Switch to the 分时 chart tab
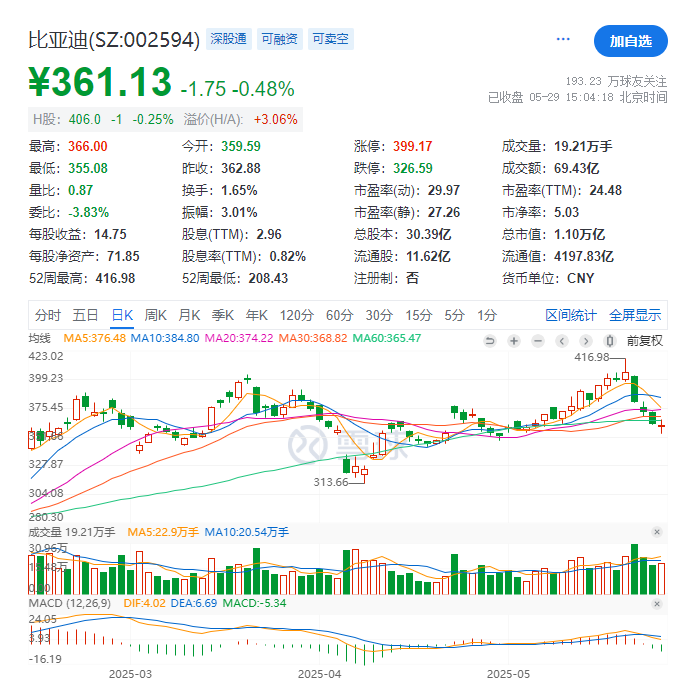The width and height of the screenshot is (688, 691). point(48,315)
